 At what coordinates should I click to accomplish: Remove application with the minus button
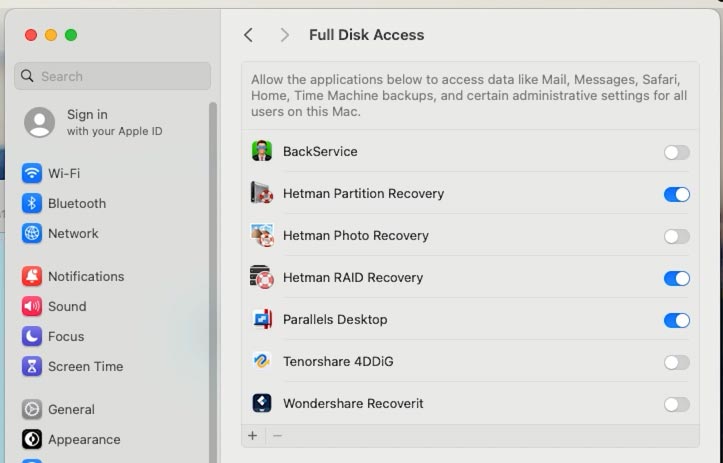(x=277, y=435)
